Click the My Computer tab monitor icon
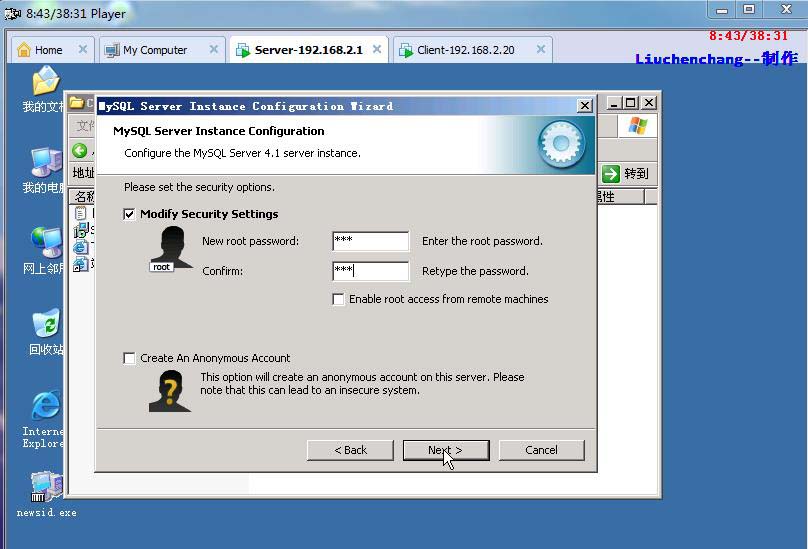This screenshot has width=808, height=549. [112, 51]
